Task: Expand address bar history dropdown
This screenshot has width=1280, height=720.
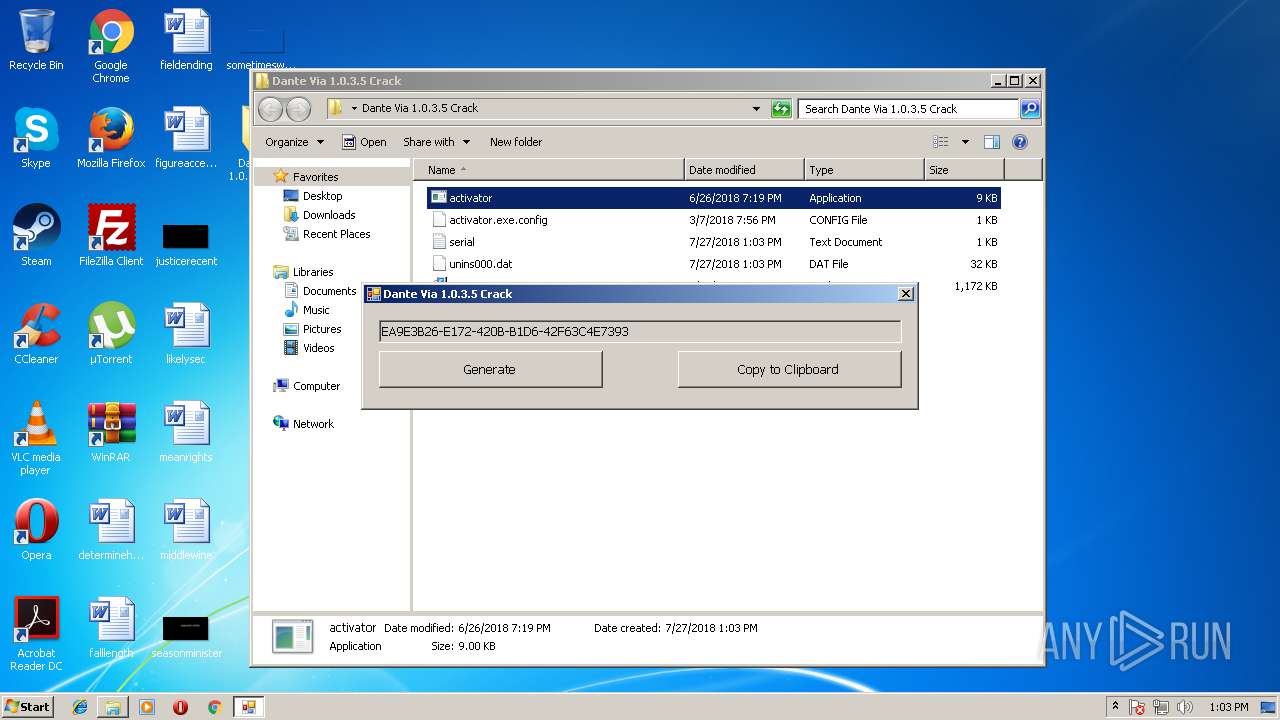Action: coord(756,109)
